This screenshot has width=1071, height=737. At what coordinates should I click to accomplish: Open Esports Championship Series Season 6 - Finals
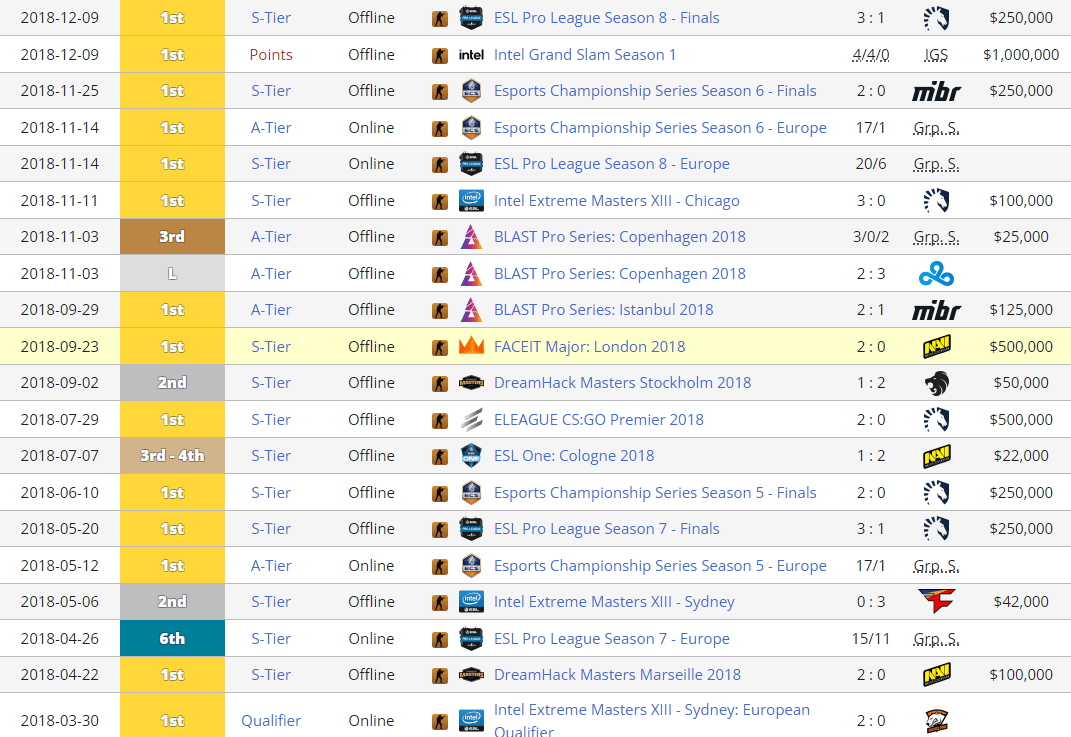[655, 91]
